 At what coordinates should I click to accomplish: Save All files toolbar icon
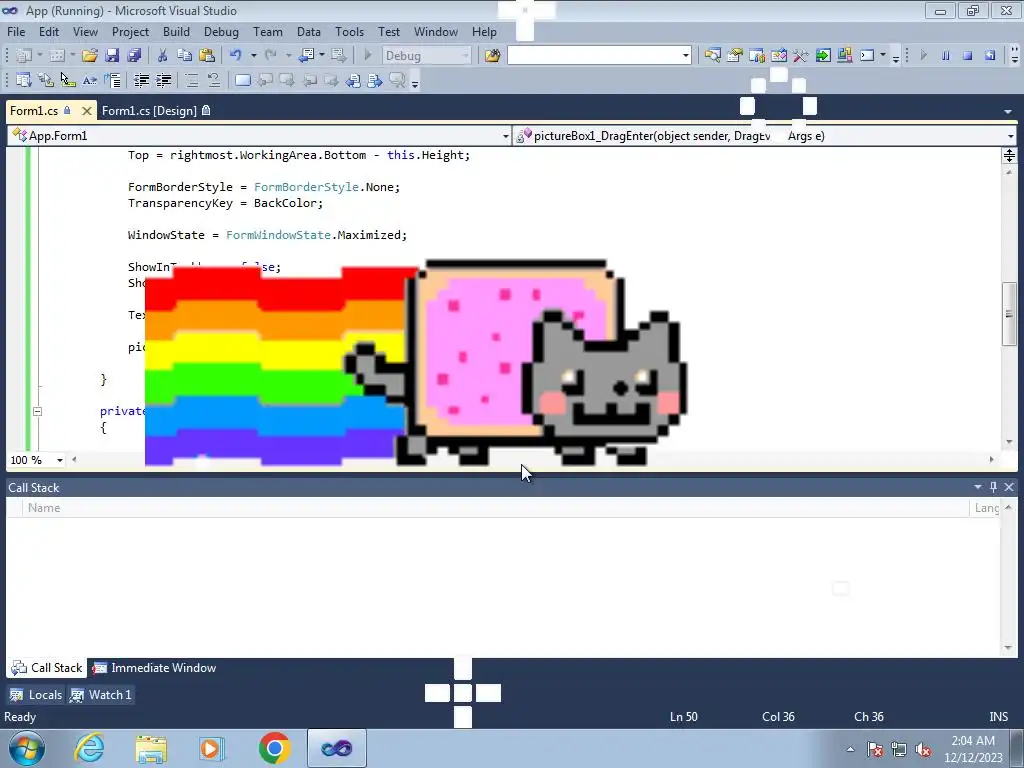(134, 56)
